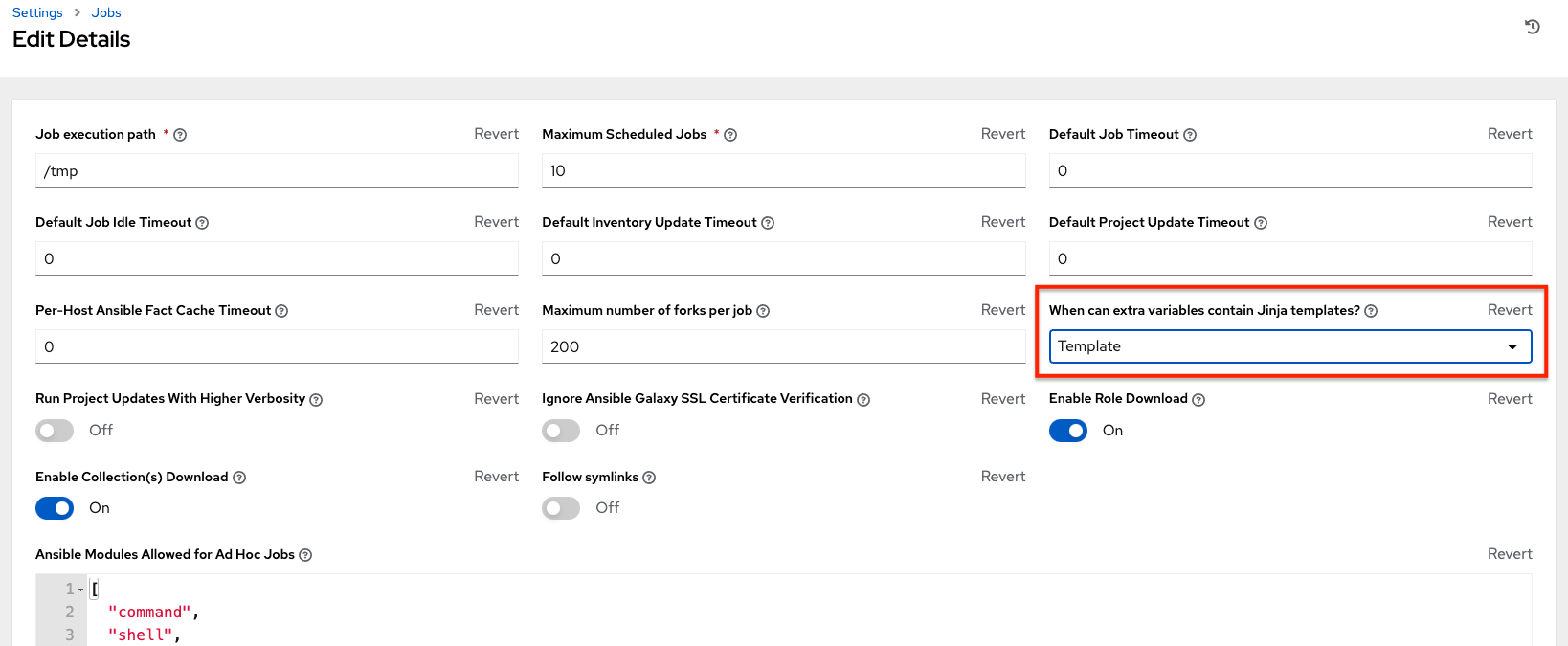Revert Ansible Modules Allowed for Ad Hoc Jobs
1568x646 pixels.
(x=1509, y=554)
